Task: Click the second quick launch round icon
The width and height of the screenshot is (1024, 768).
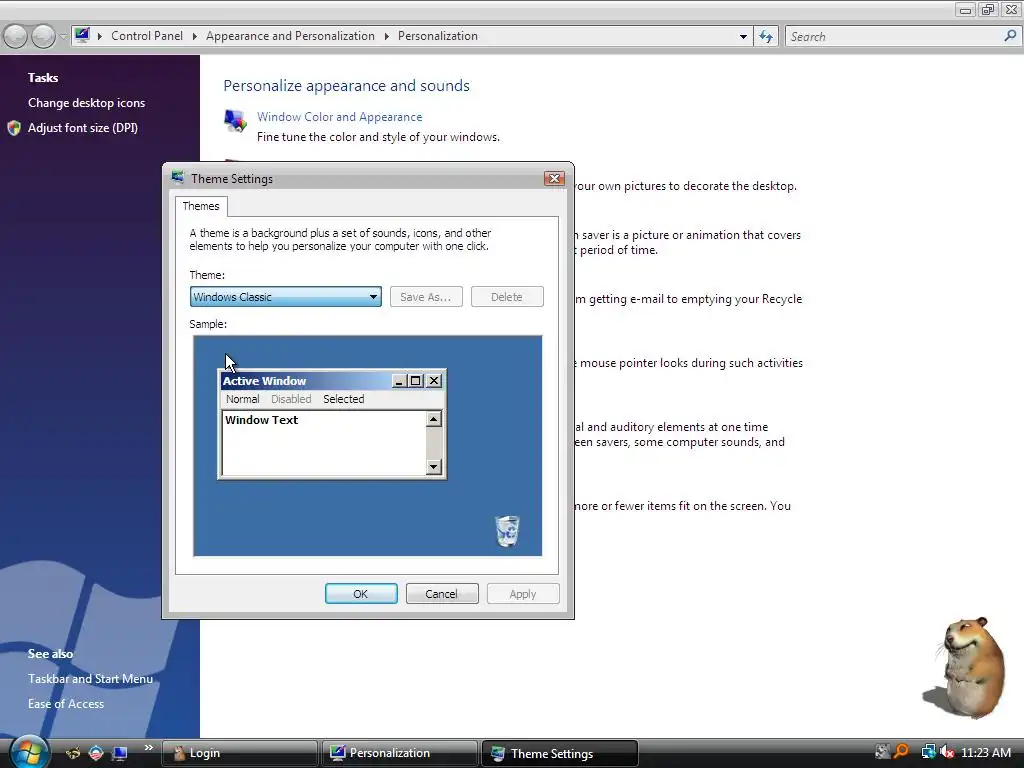Action: (x=96, y=753)
